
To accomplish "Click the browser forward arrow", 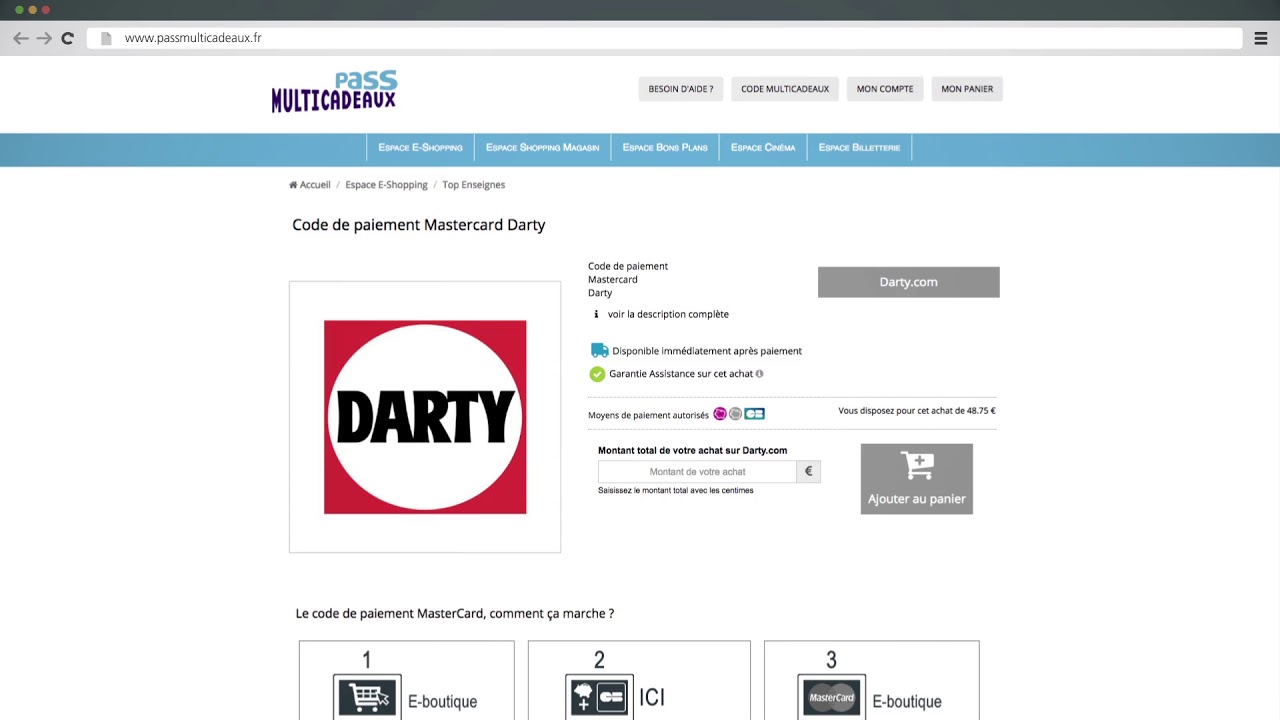I will click(44, 38).
